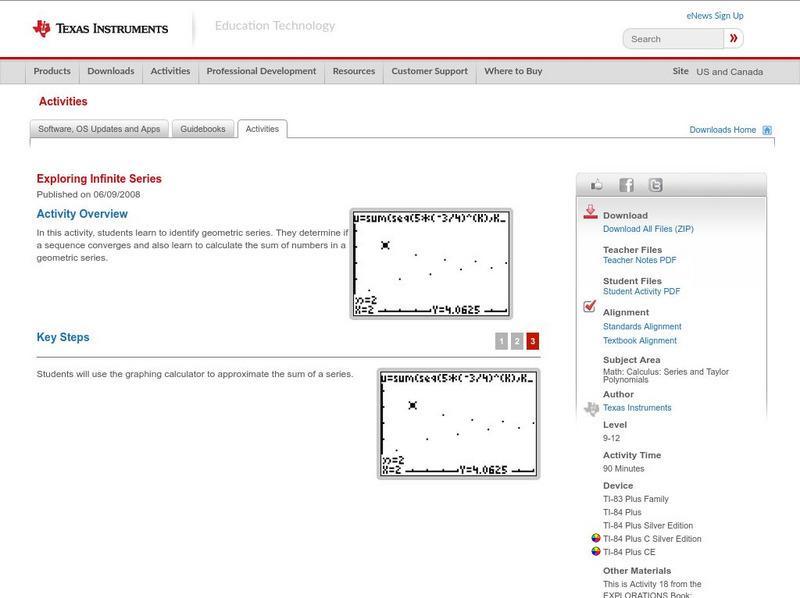
Task: Switch to Software, OS Updates and Apps tab
Action: [x=99, y=129]
